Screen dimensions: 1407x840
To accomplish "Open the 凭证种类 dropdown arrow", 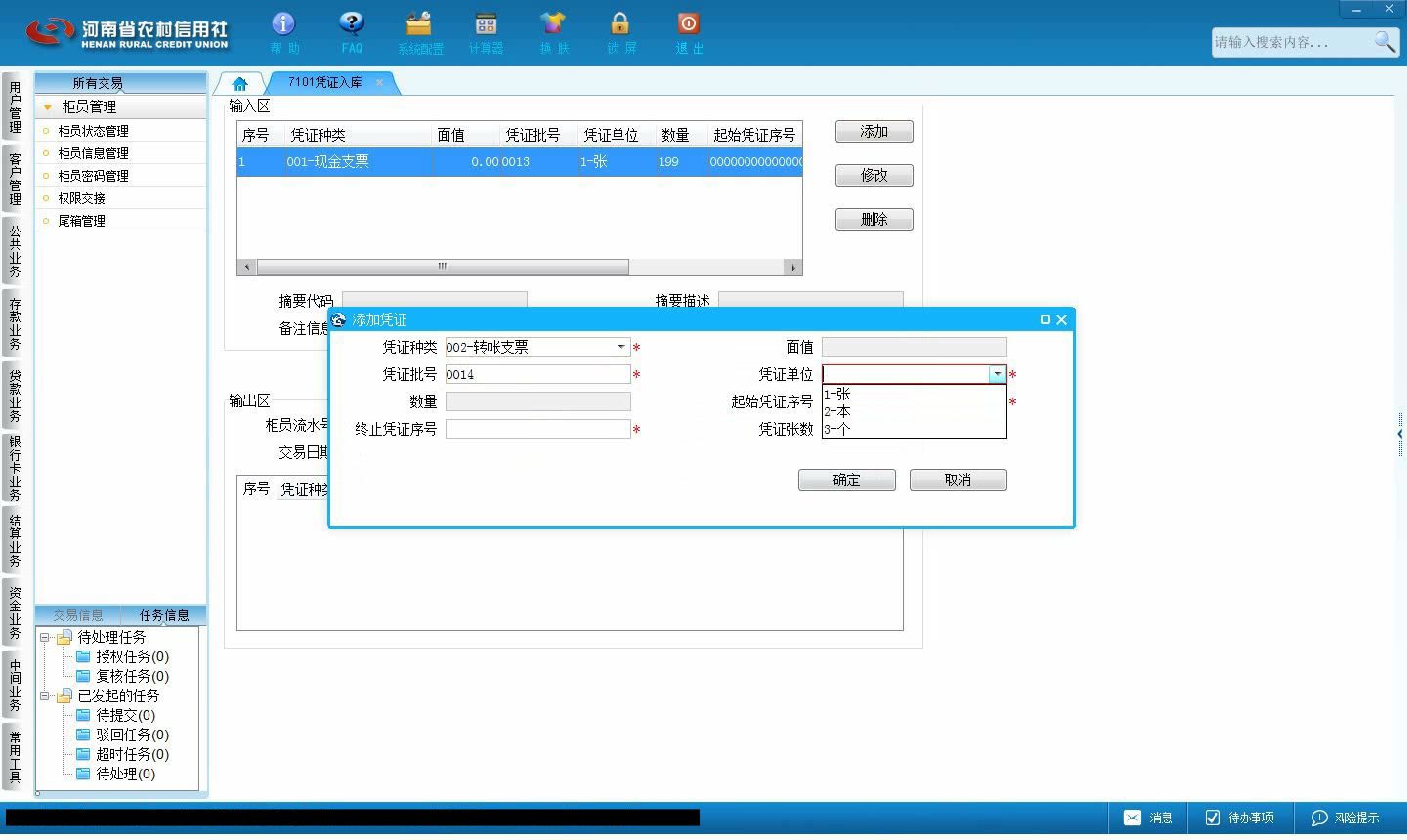I will [x=621, y=347].
